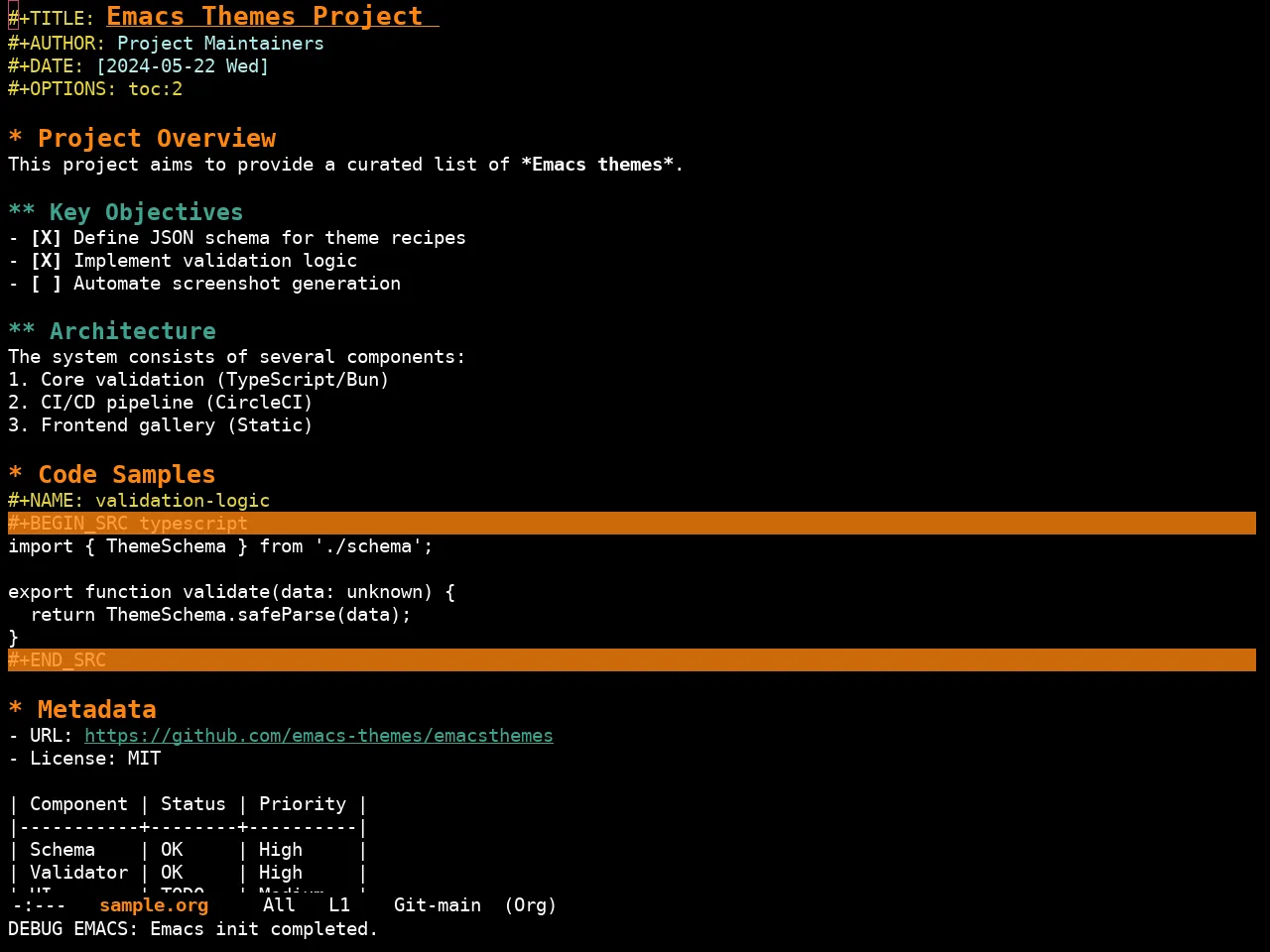1270x952 pixels.
Task: Toggle the Define JSON schema checkbox
Action: (x=46, y=238)
